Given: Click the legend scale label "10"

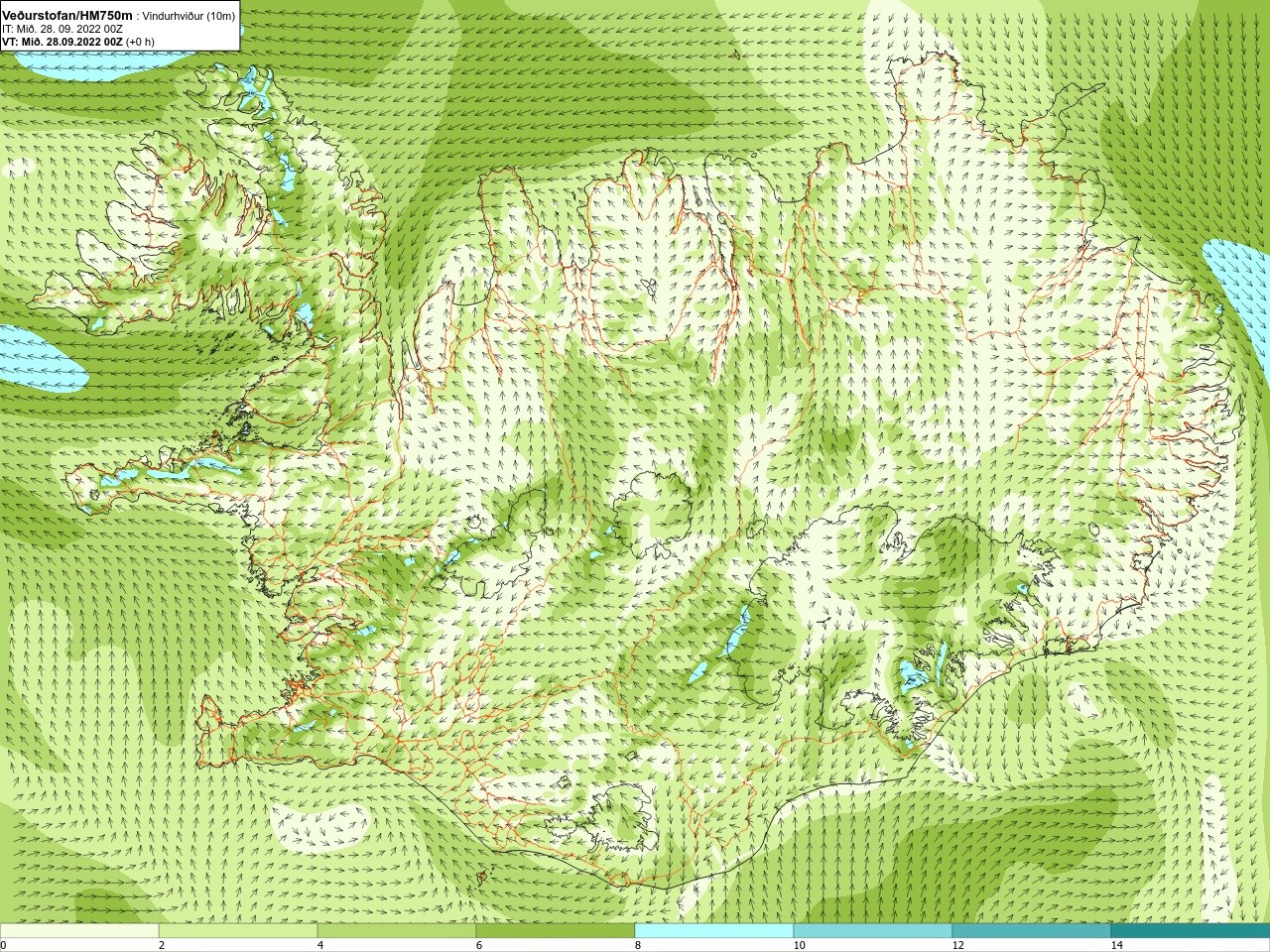Looking at the screenshot, I should point(799,945).
